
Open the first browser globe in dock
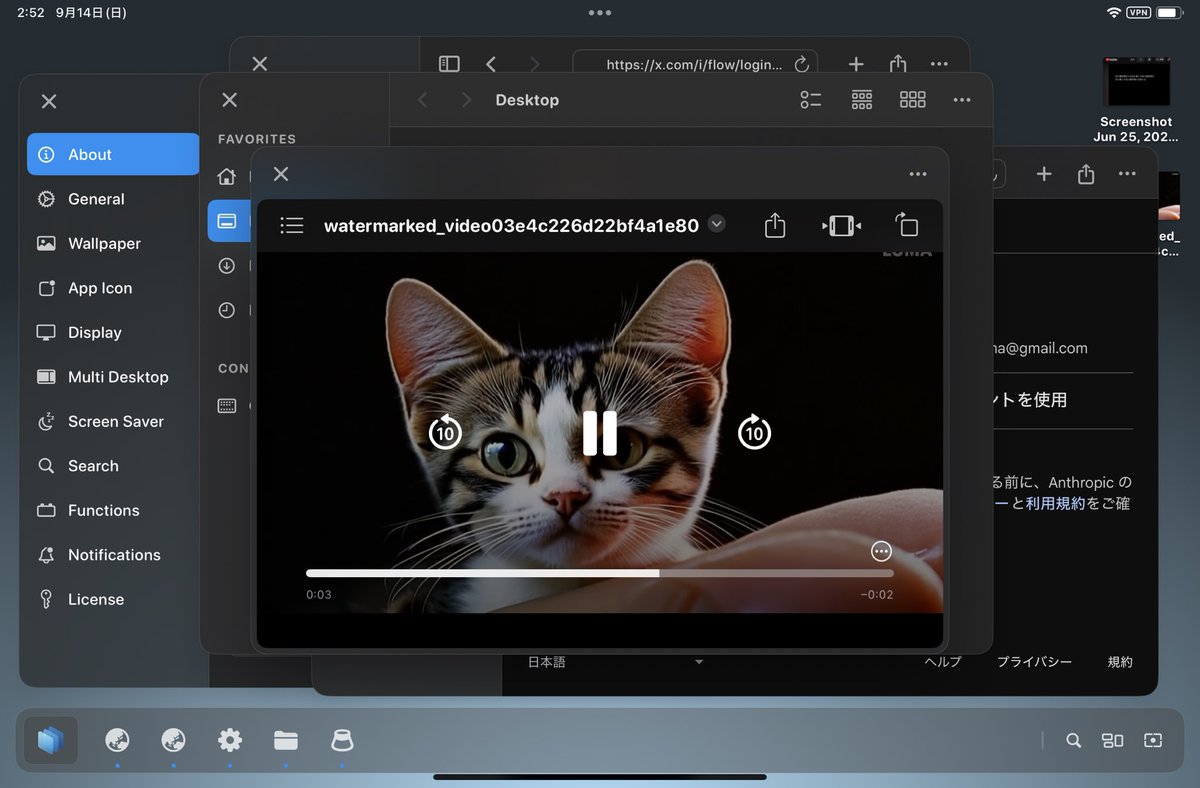point(118,740)
